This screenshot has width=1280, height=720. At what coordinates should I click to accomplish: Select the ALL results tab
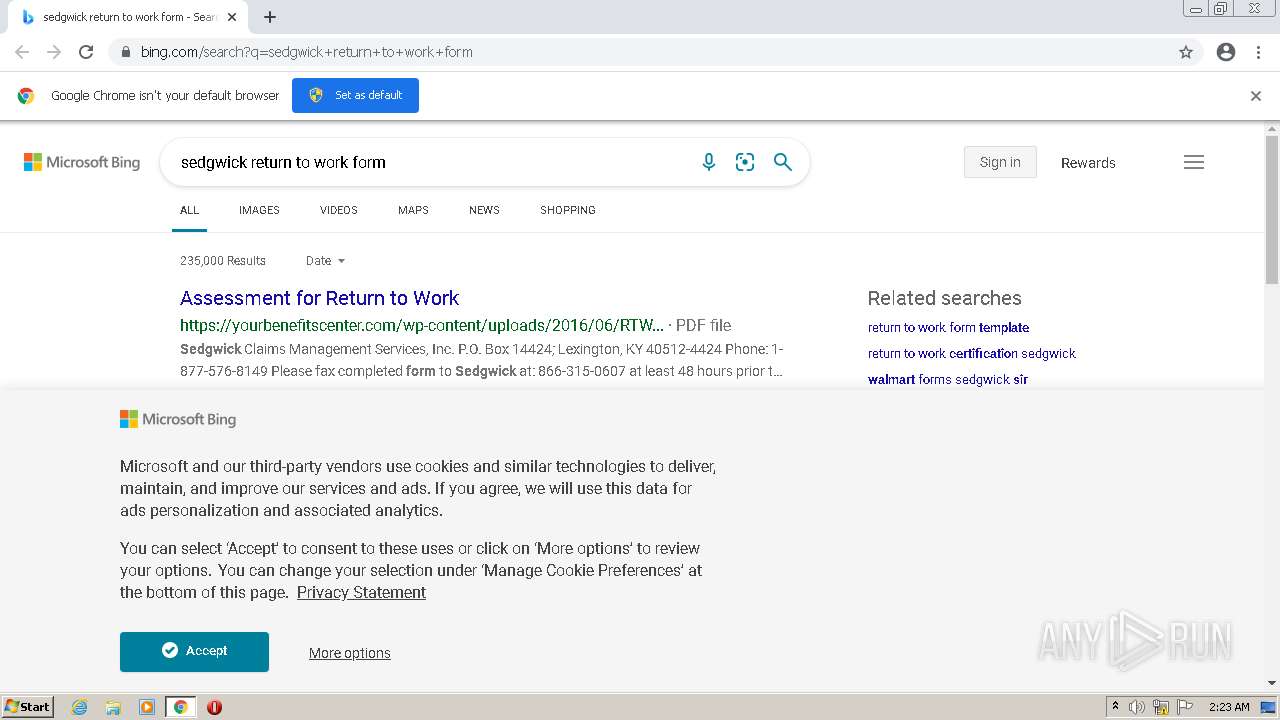pyautogui.click(x=189, y=210)
